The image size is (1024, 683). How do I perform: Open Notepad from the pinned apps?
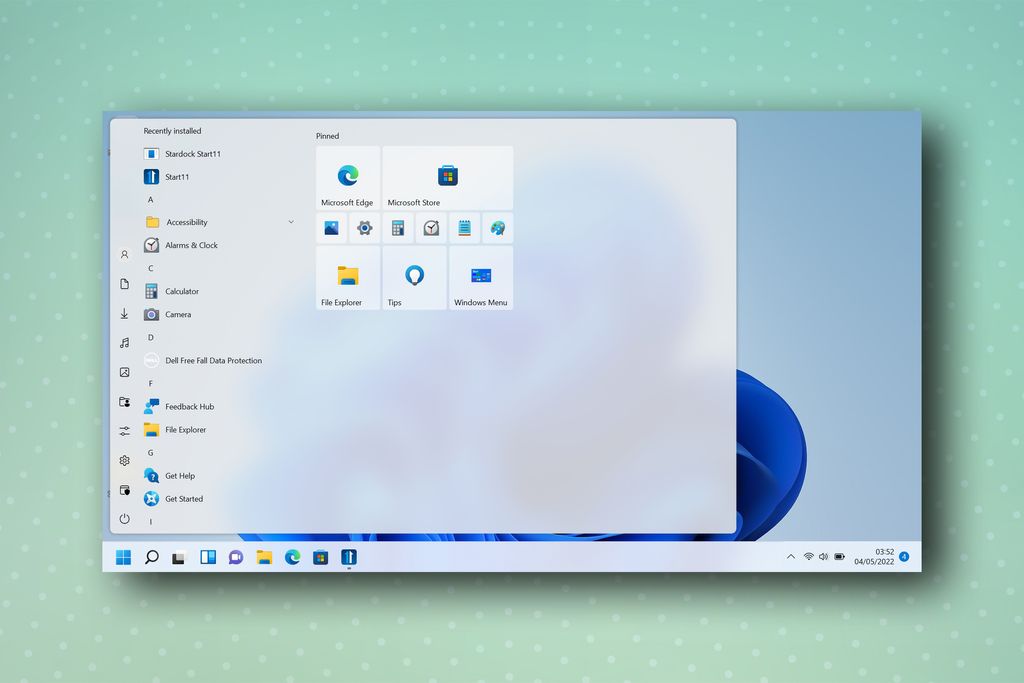pyautogui.click(x=464, y=227)
